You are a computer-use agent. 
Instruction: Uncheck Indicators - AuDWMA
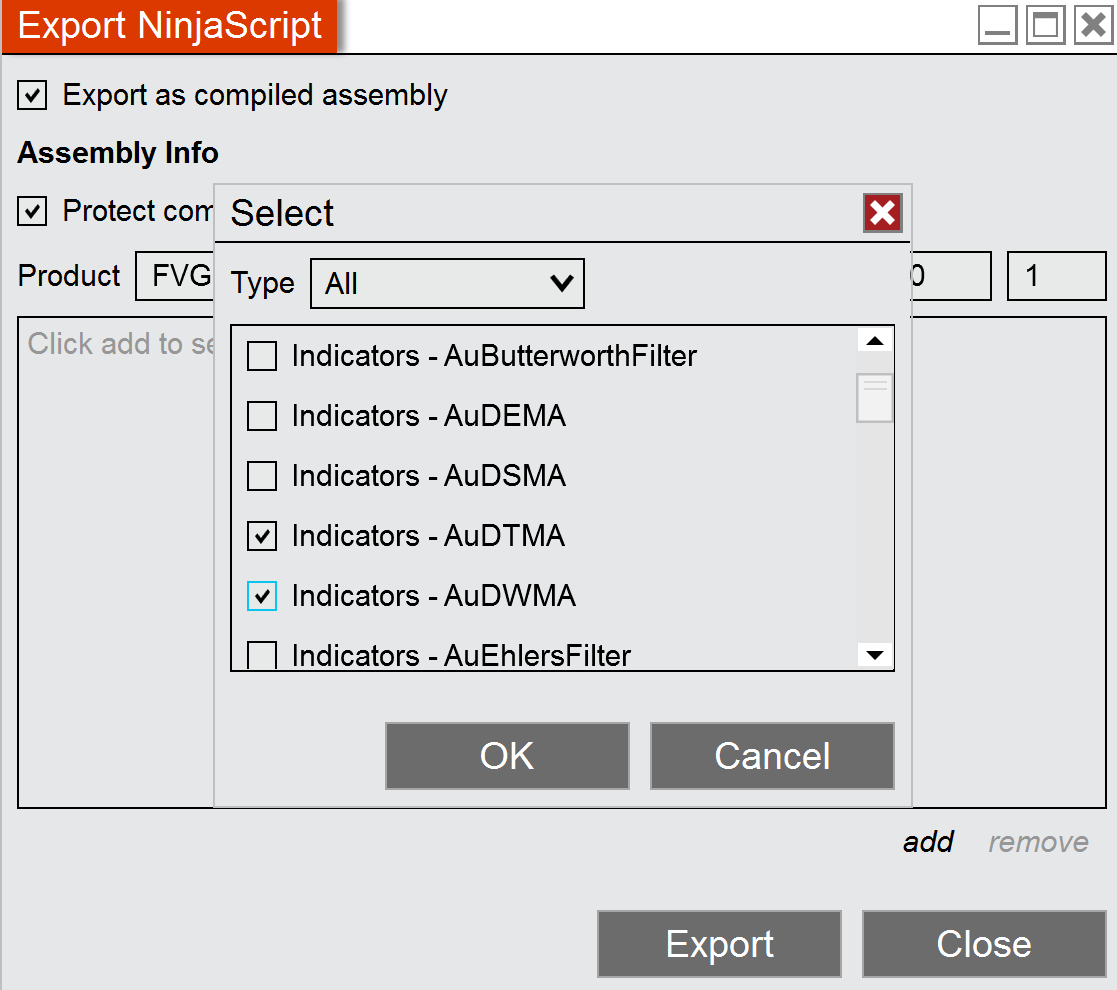[x=261, y=596]
